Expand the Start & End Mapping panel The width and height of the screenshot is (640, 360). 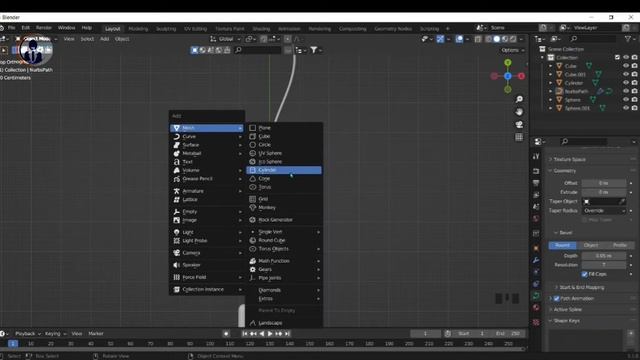[581, 287]
